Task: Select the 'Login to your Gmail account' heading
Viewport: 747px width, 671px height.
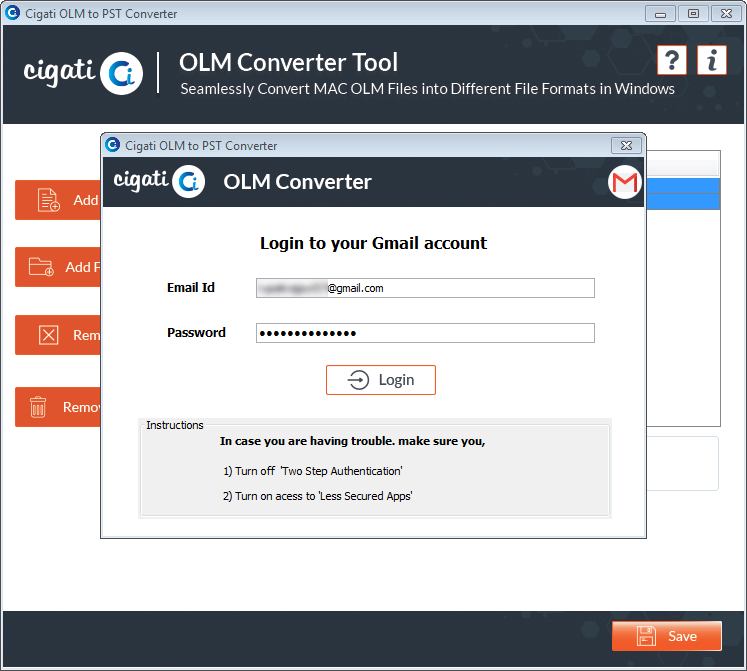Action: coord(374,243)
